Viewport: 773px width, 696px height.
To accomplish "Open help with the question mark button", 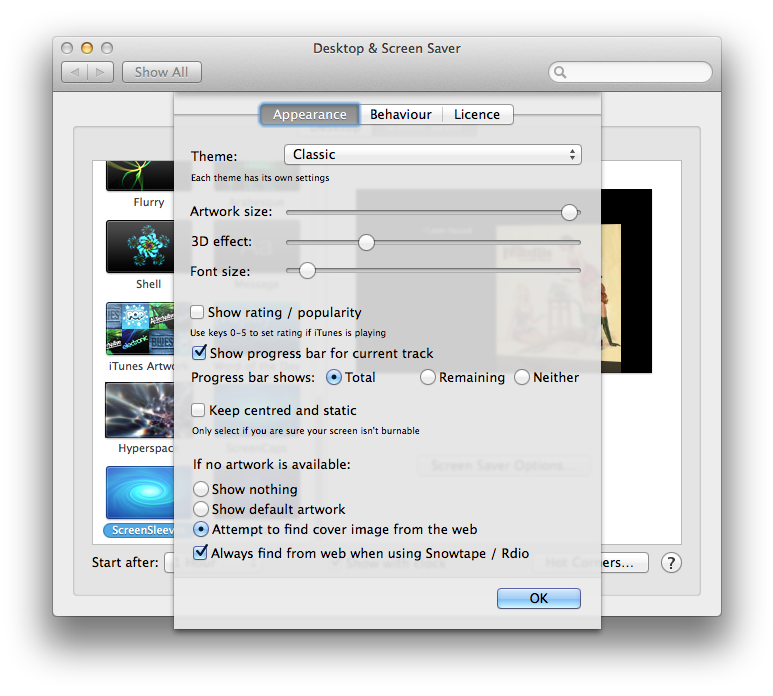I will point(671,562).
